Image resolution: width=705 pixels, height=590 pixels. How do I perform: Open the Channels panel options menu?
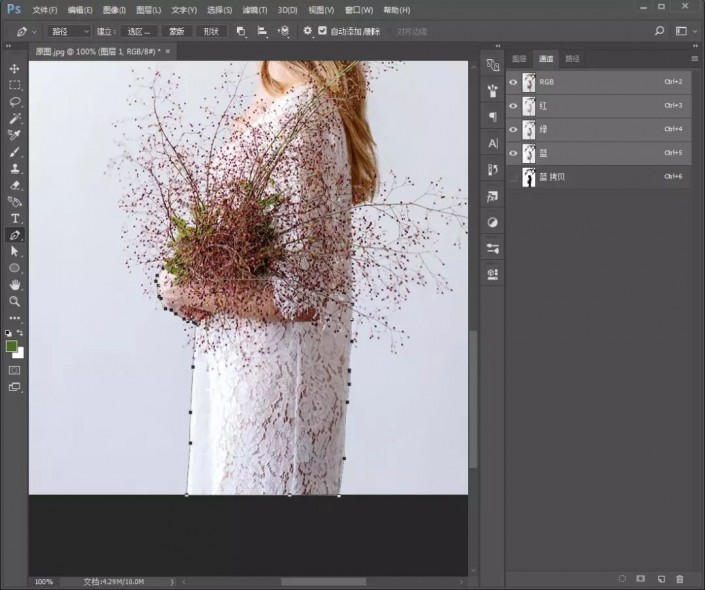(x=694, y=59)
